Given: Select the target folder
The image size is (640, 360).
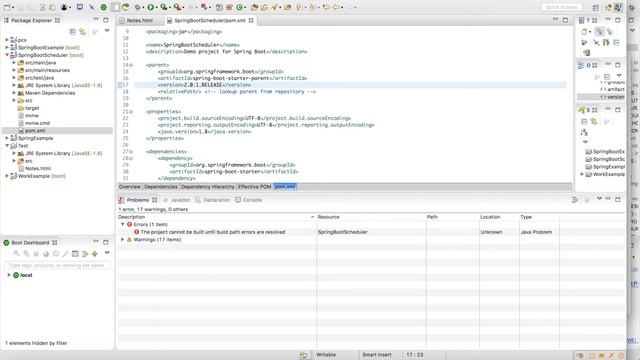Looking at the screenshot, I should click(x=32, y=108).
